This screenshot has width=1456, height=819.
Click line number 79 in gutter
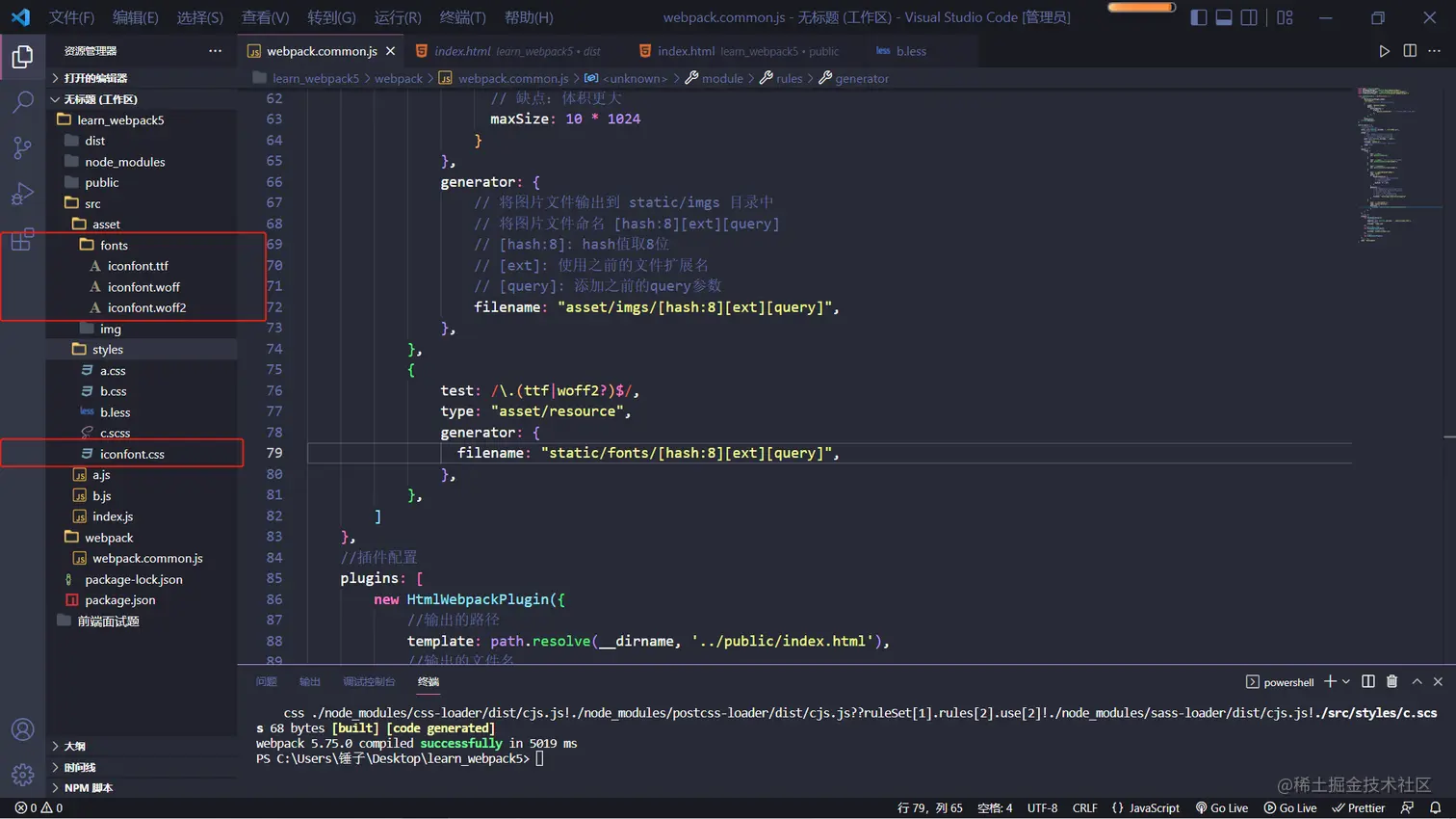coord(274,453)
